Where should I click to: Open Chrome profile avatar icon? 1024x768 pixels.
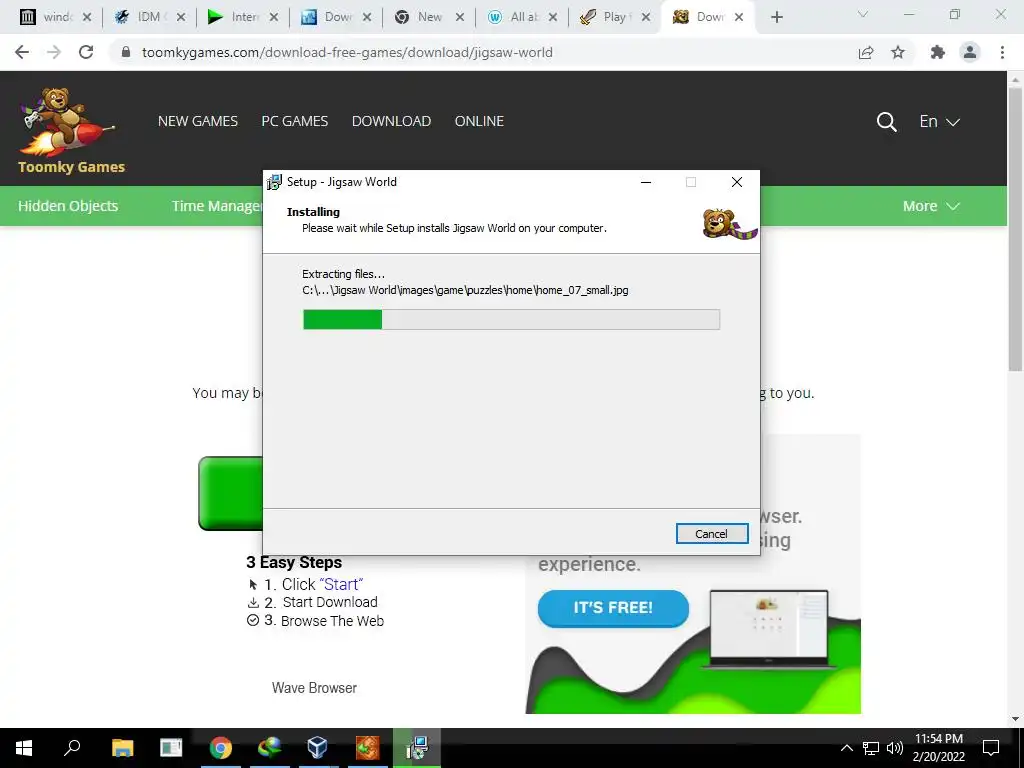[x=970, y=52]
